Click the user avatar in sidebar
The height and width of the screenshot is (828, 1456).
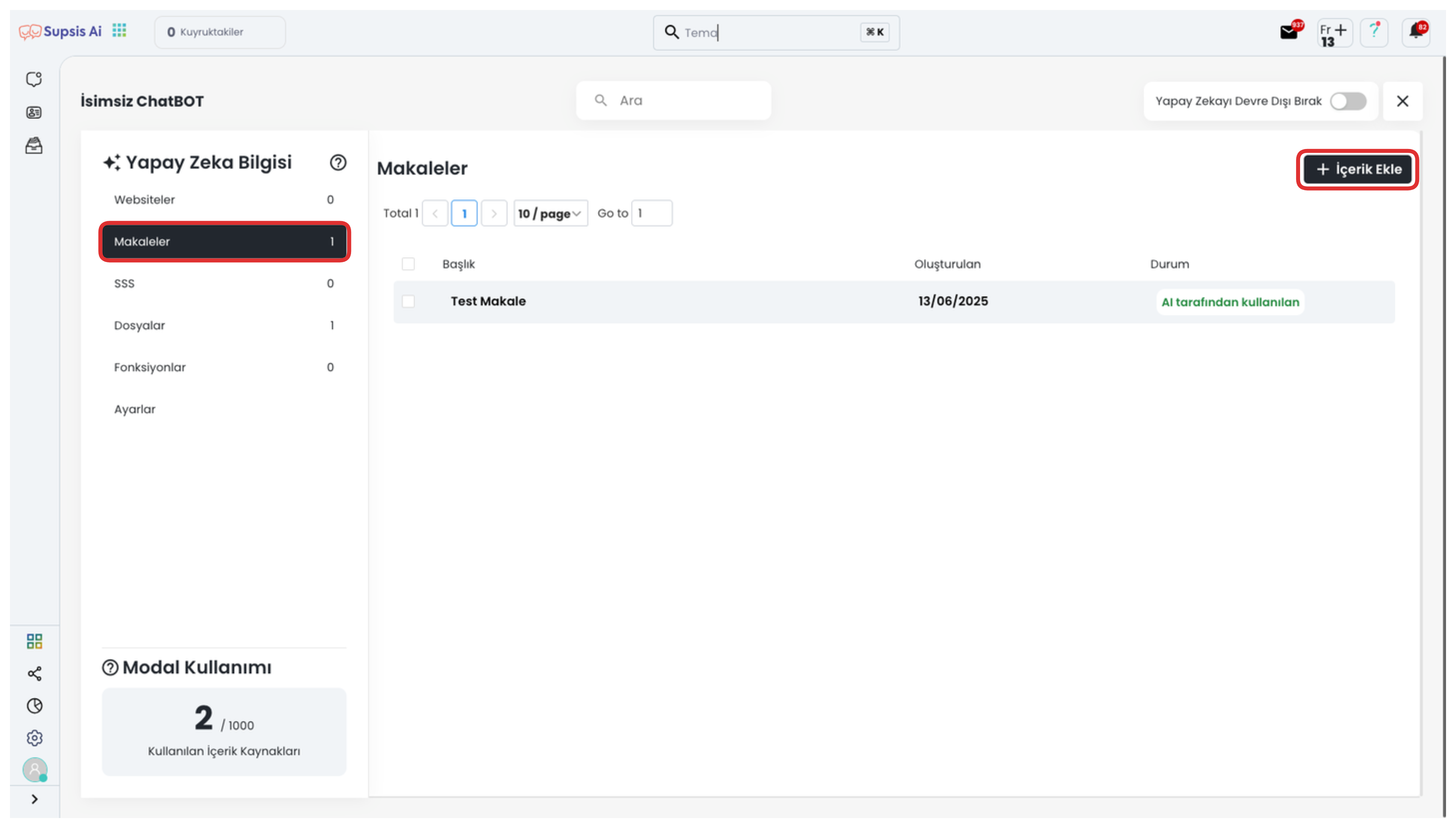pyautogui.click(x=35, y=769)
